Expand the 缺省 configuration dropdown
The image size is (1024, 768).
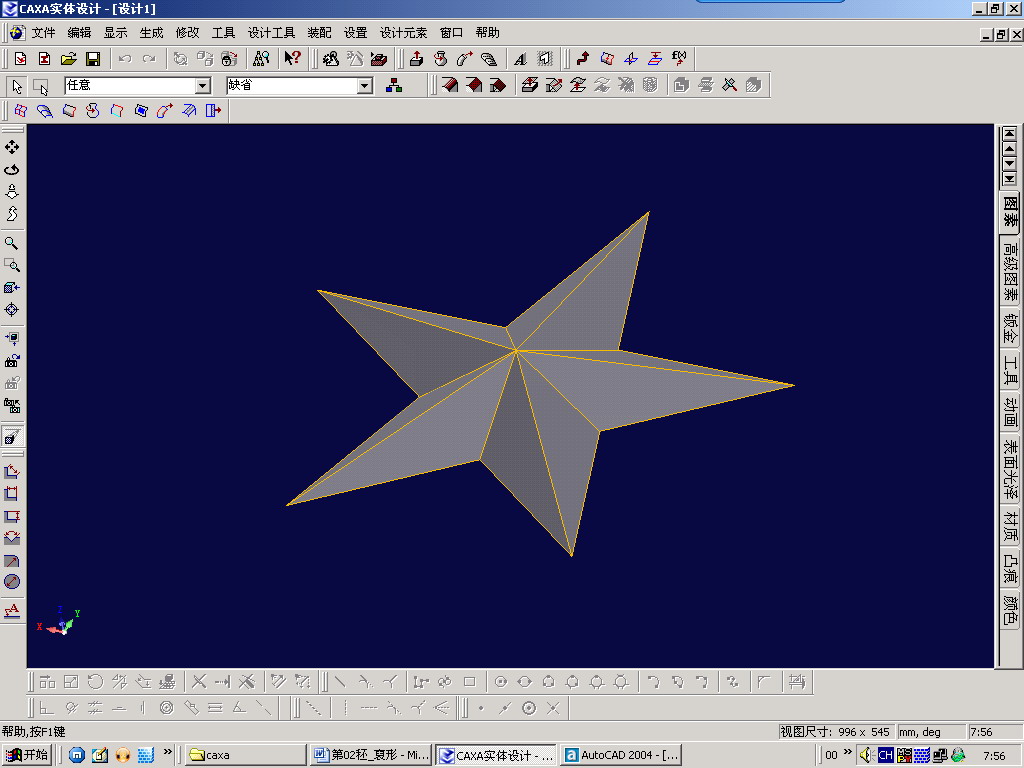pyautogui.click(x=365, y=86)
